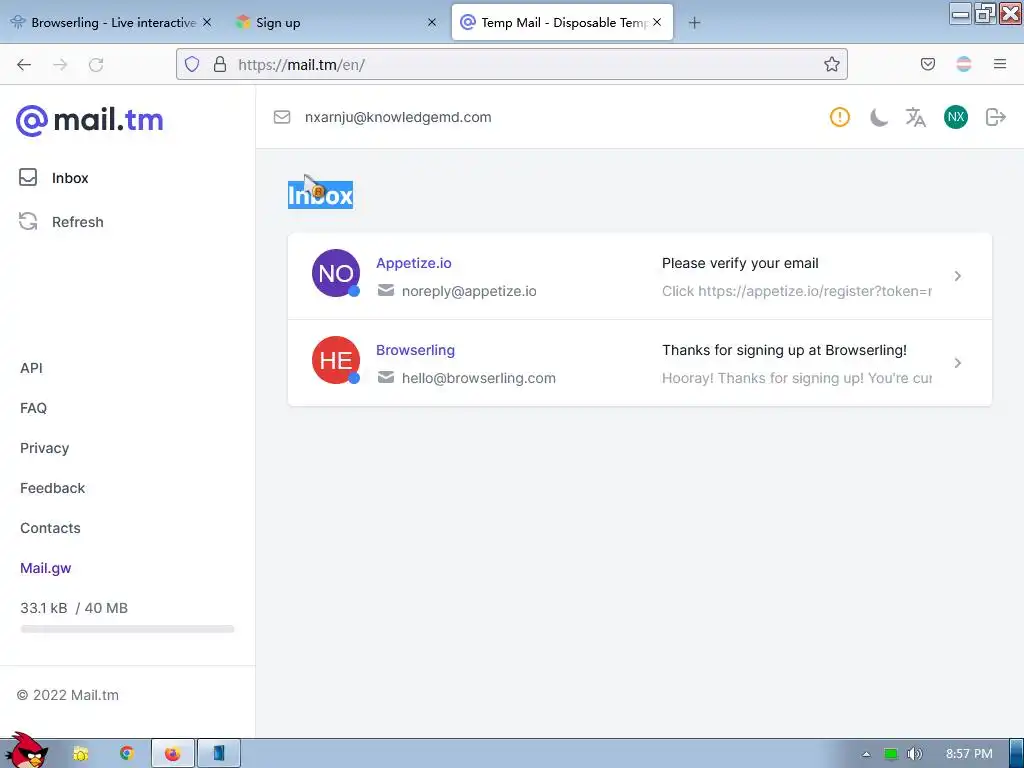Open the Inbox sidebar item
The height and width of the screenshot is (768, 1024).
(54, 178)
